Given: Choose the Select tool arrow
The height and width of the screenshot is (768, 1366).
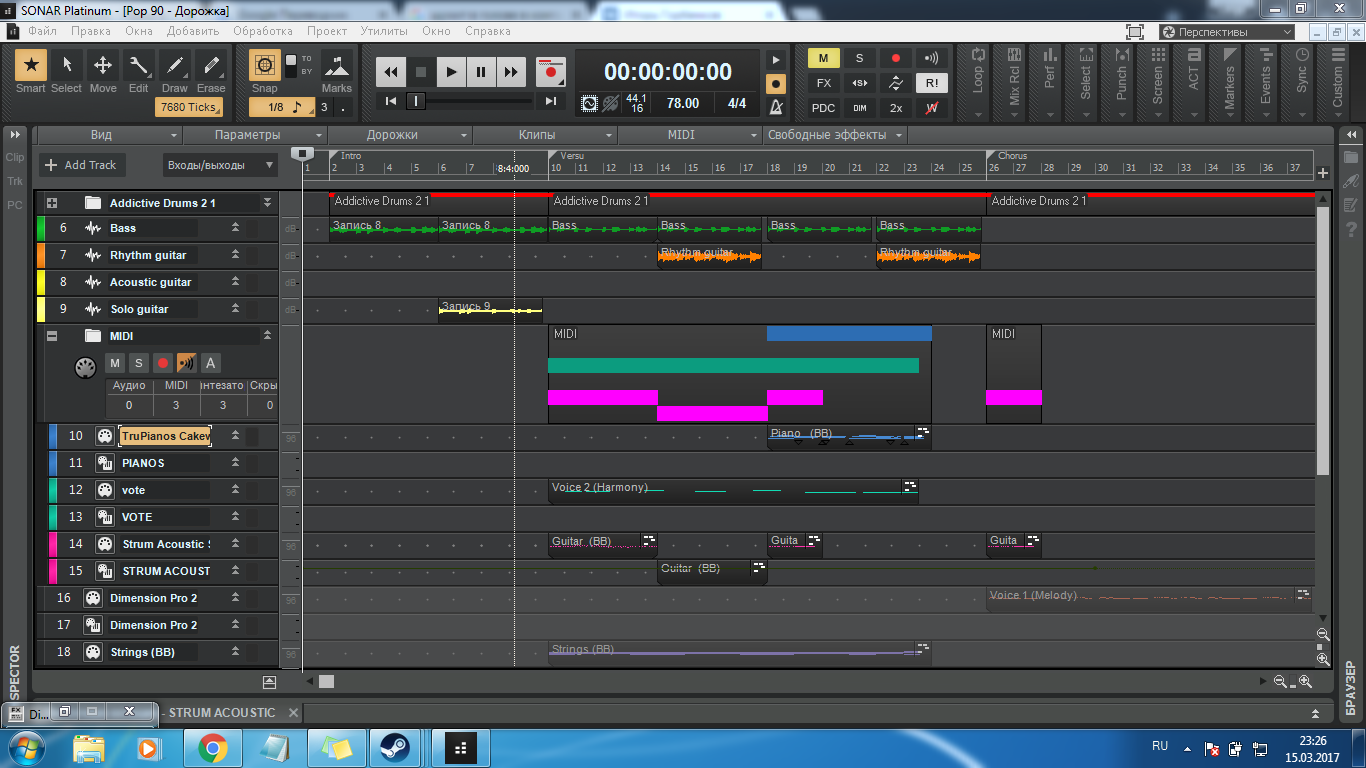Looking at the screenshot, I should tap(67, 67).
